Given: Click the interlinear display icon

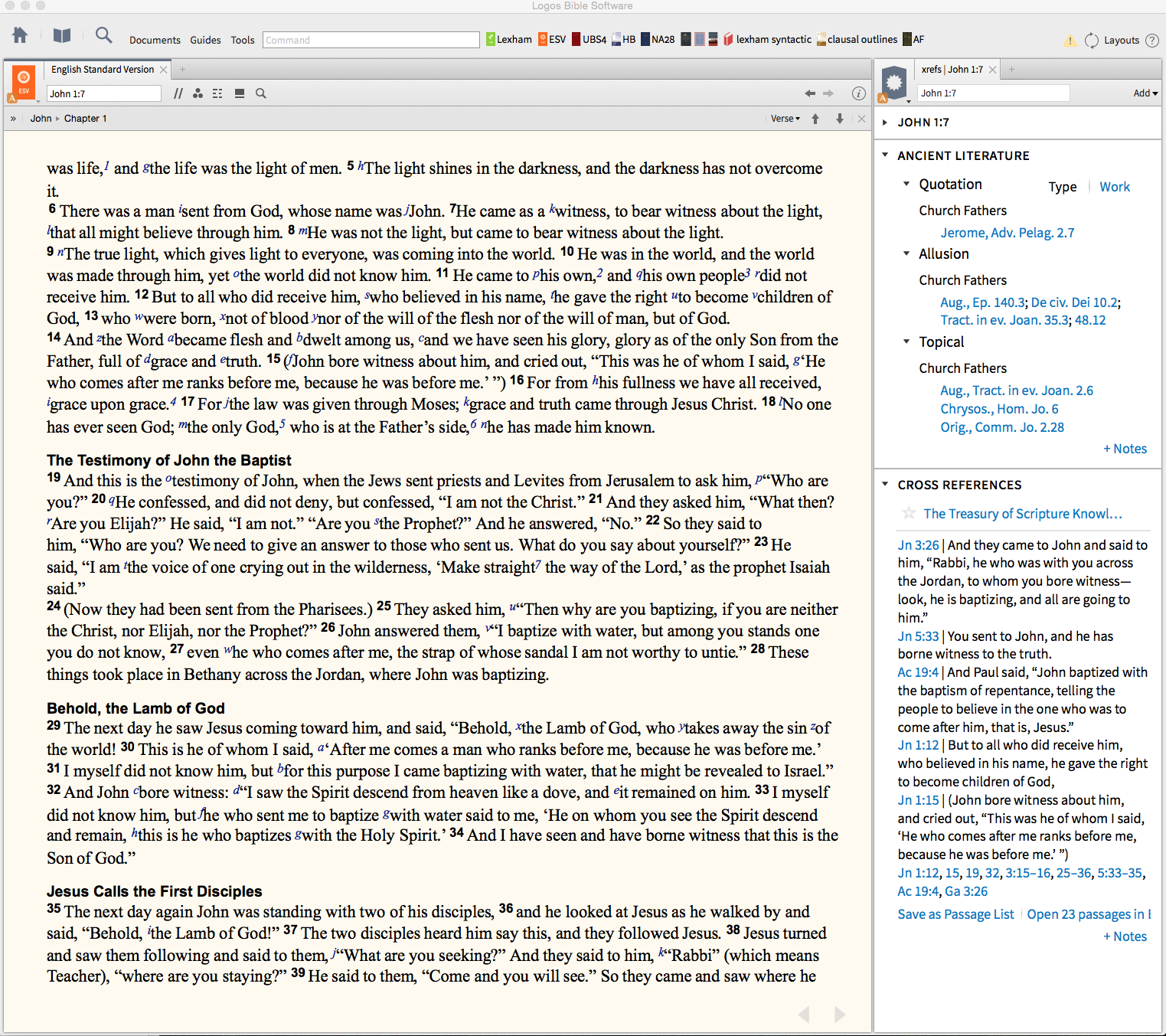Looking at the screenshot, I should pos(217,93).
